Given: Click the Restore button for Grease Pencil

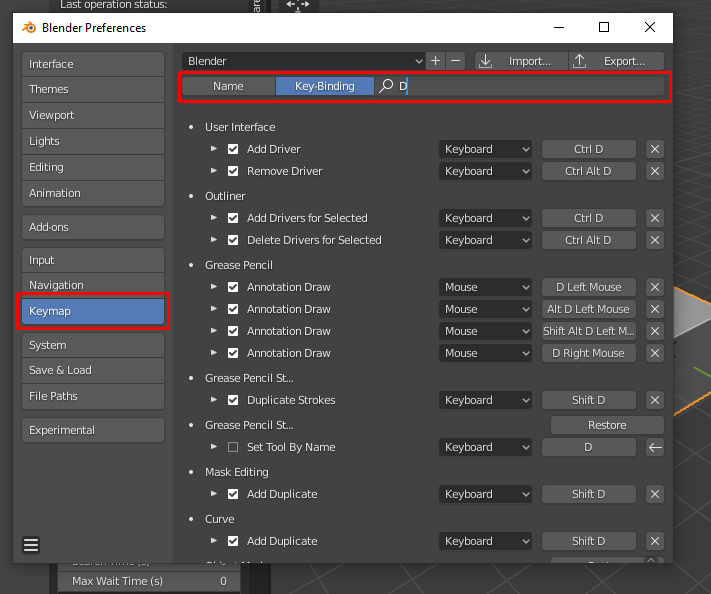Looking at the screenshot, I should tap(607, 425).
